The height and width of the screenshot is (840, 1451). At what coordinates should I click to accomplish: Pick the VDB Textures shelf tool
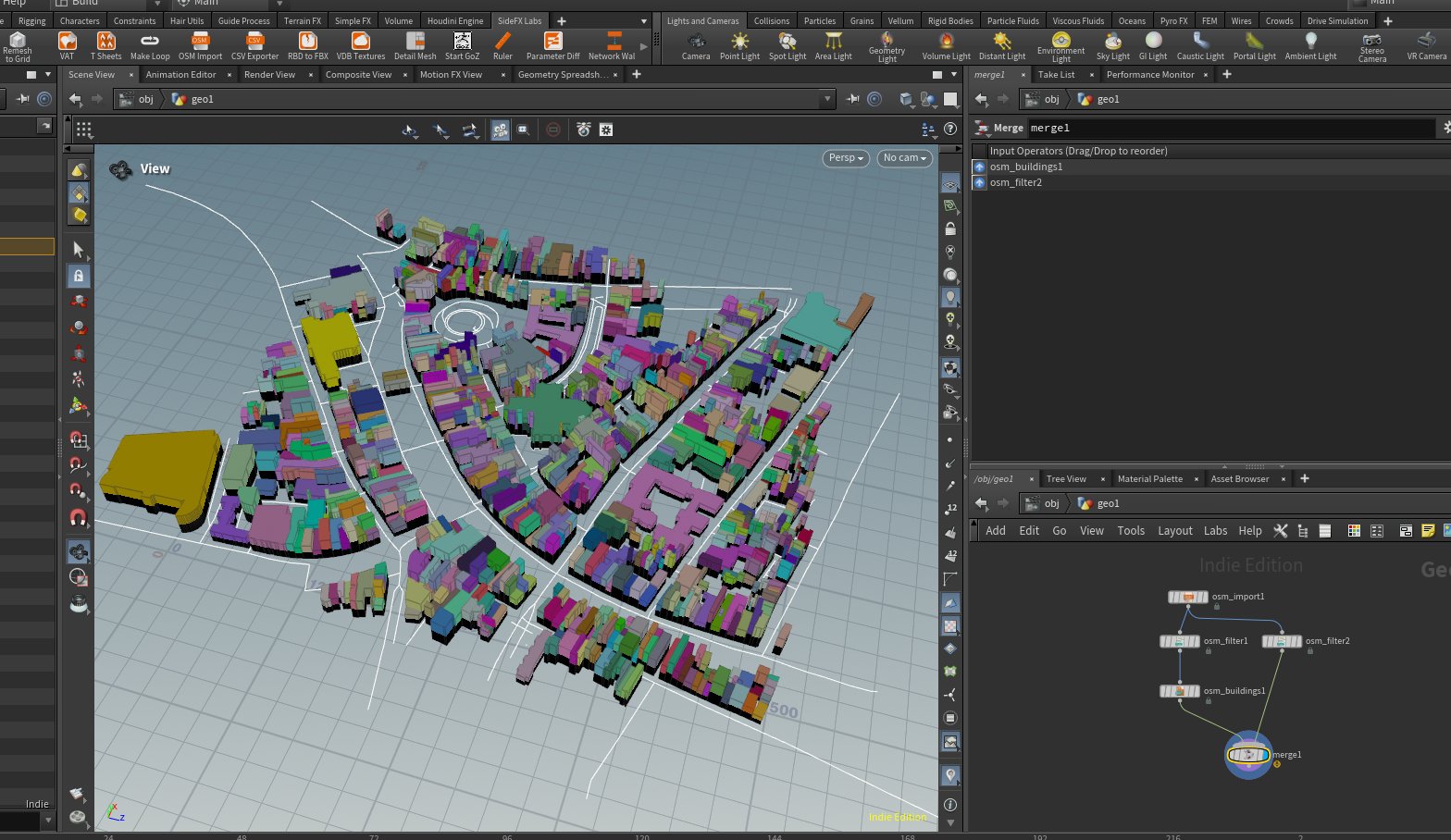(361, 45)
